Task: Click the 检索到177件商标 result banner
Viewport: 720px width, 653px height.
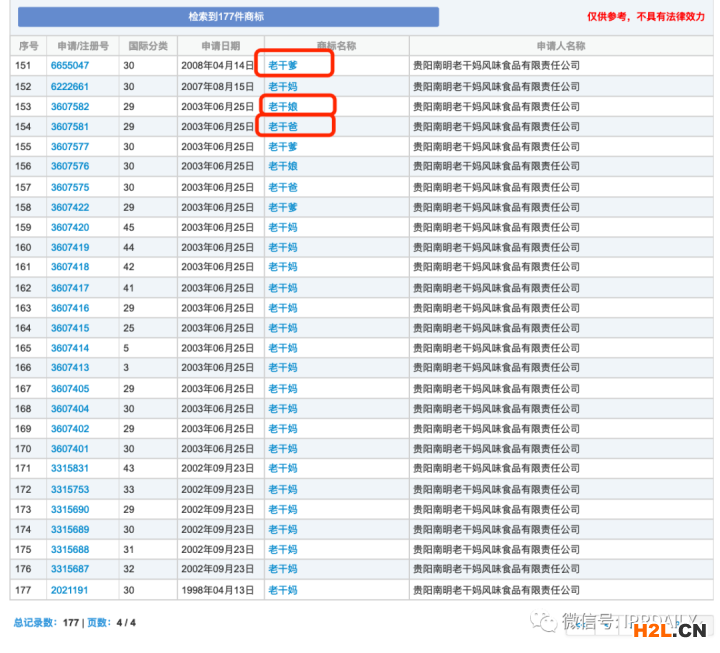Action: click(228, 17)
